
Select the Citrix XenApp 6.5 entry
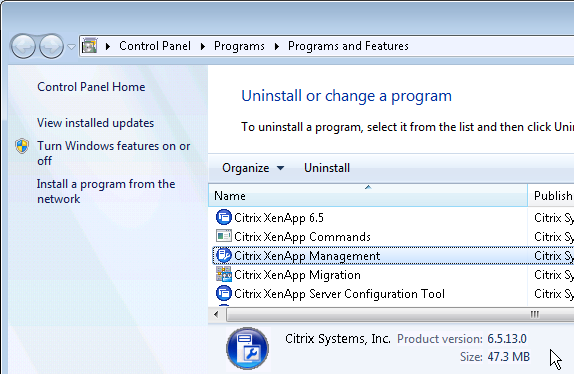[279, 218]
